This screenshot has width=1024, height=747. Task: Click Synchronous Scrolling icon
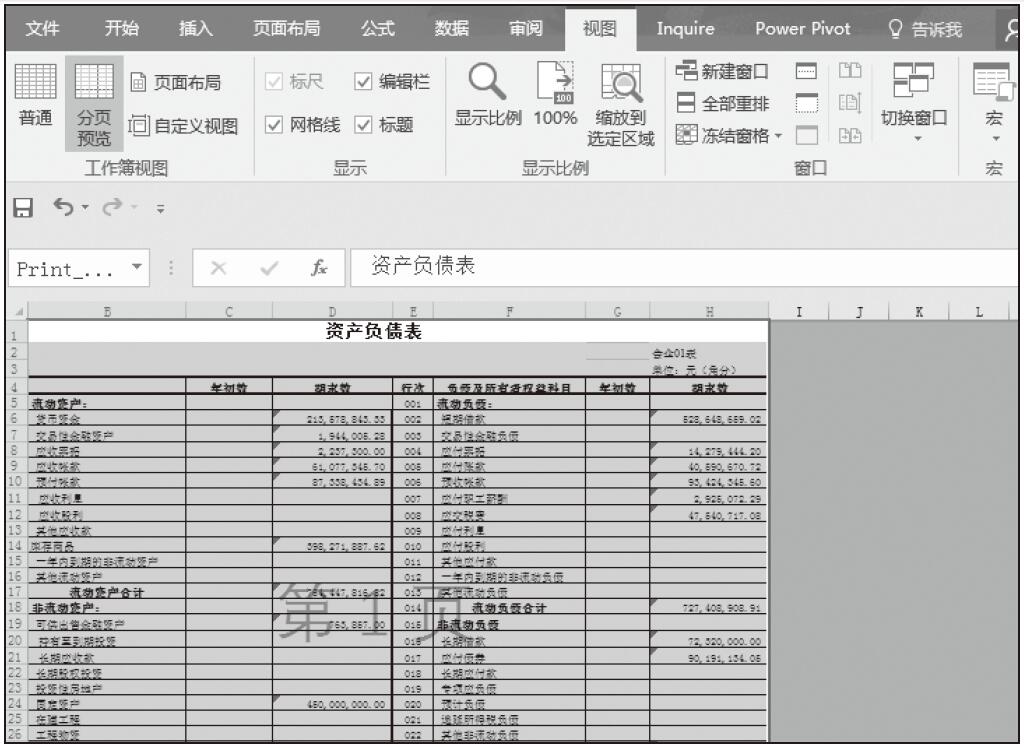click(x=850, y=103)
